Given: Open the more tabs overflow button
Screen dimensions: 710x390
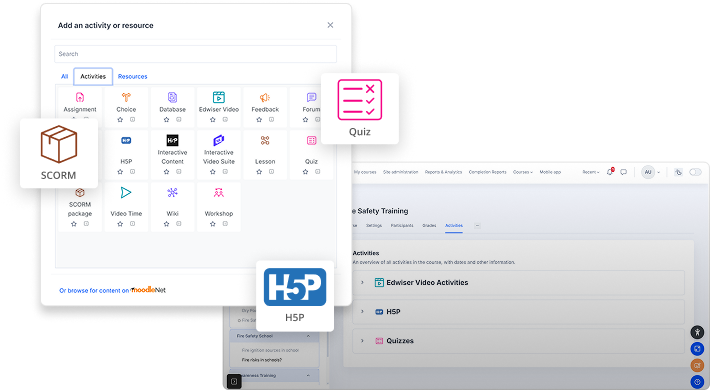Looking at the screenshot, I should point(477,226).
